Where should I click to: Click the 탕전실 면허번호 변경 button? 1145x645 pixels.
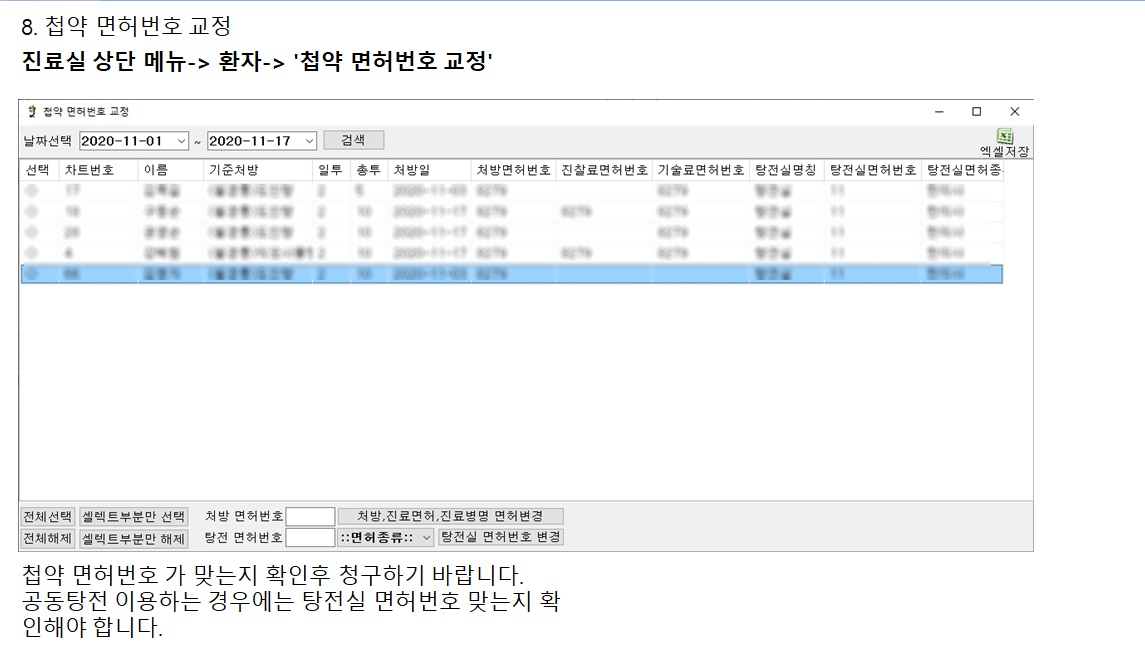click(501, 538)
